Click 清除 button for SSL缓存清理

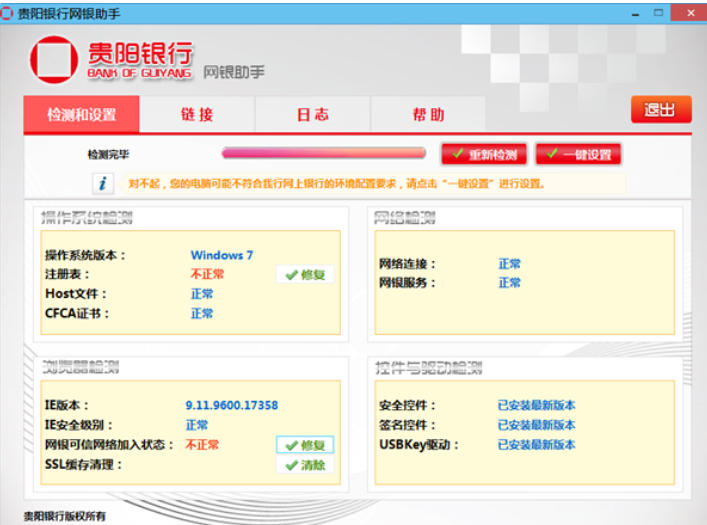[x=305, y=465]
